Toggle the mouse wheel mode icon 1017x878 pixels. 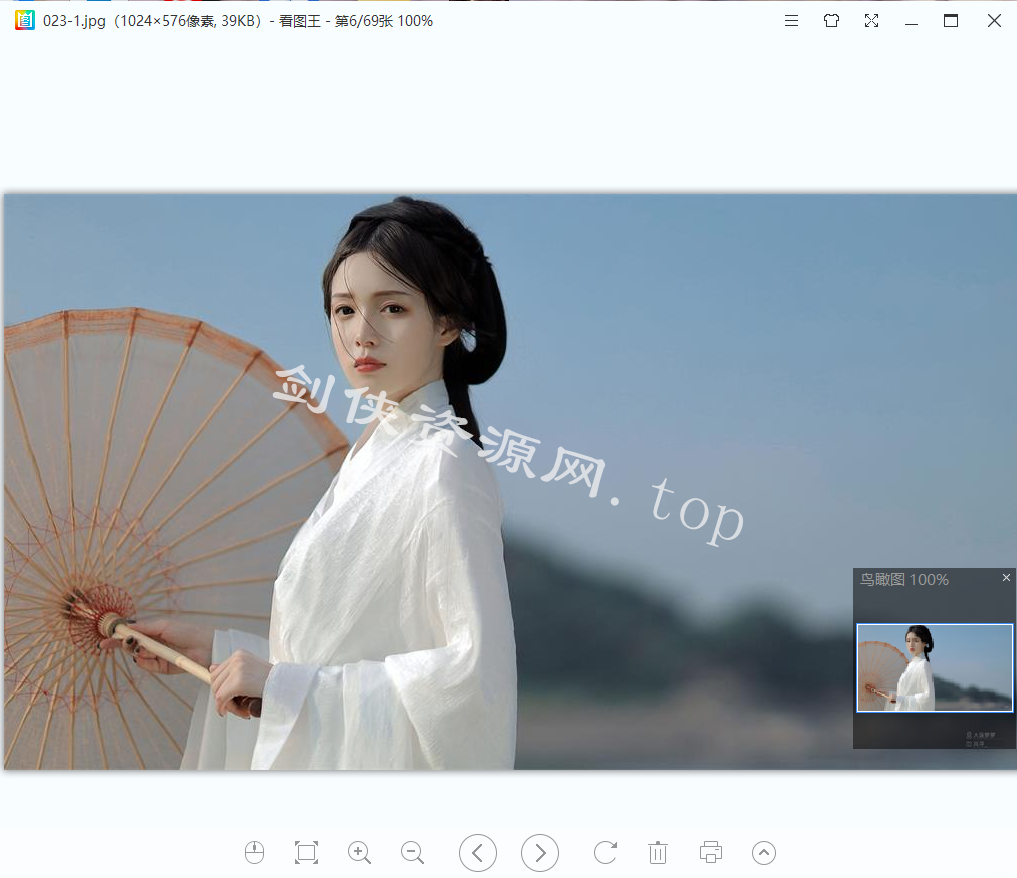[x=255, y=853]
